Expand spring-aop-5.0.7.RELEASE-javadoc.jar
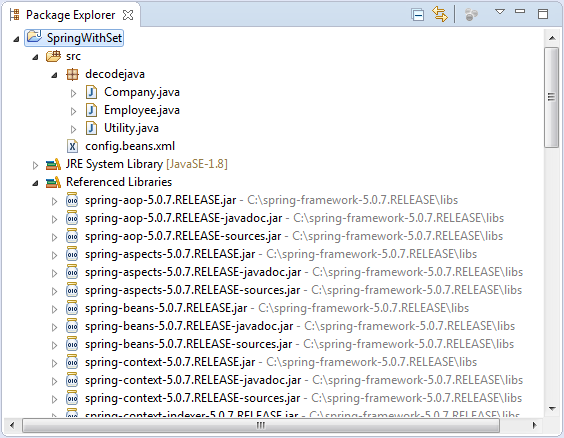The image size is (564, 438). tap(54, 219)
